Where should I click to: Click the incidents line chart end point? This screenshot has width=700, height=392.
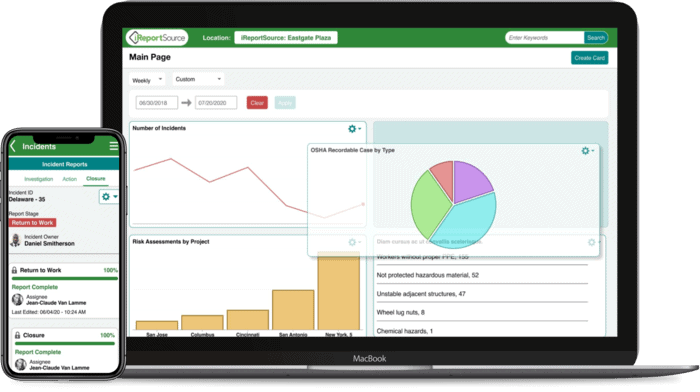pyautogui.click(x=363, y=204)
